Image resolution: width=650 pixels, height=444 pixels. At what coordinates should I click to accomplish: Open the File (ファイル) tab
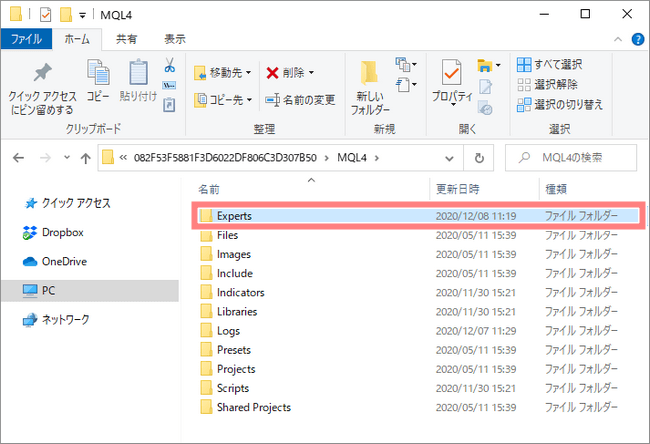coord(27,39)
